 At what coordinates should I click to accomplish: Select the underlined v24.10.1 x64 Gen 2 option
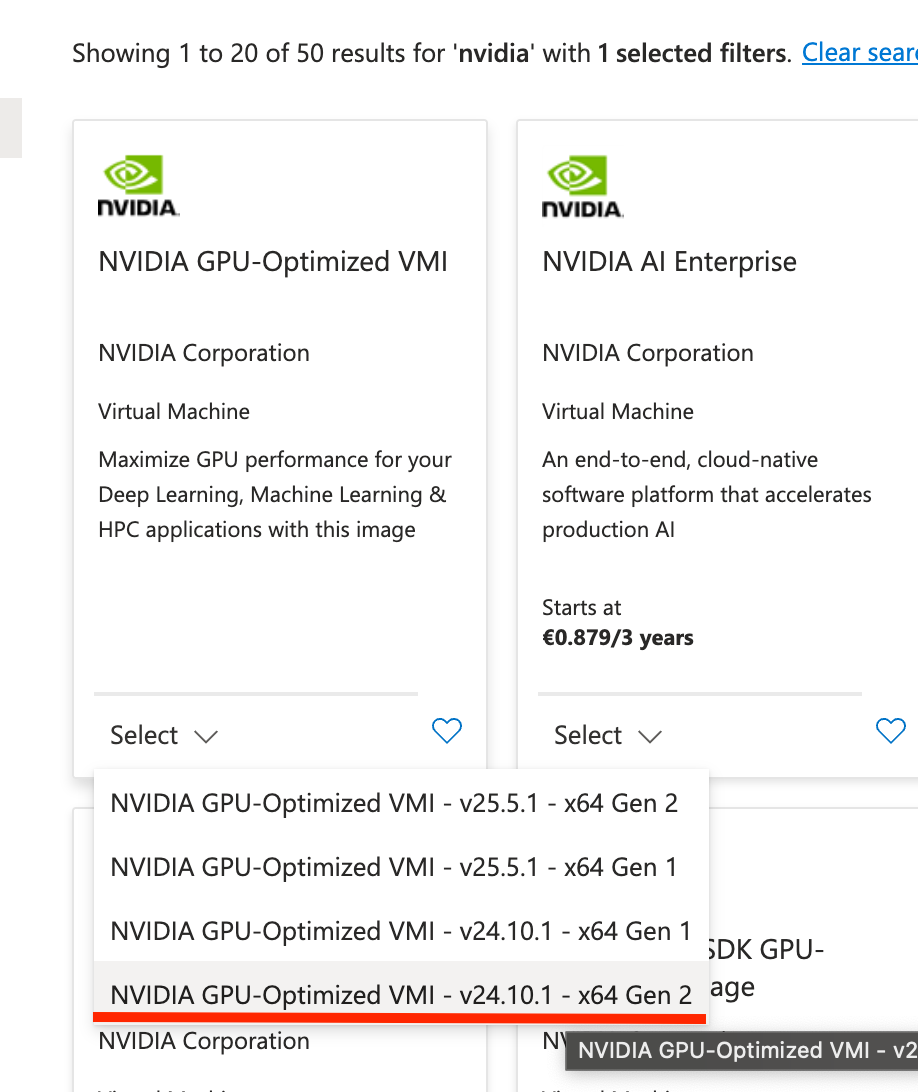(x=400, y=995)
